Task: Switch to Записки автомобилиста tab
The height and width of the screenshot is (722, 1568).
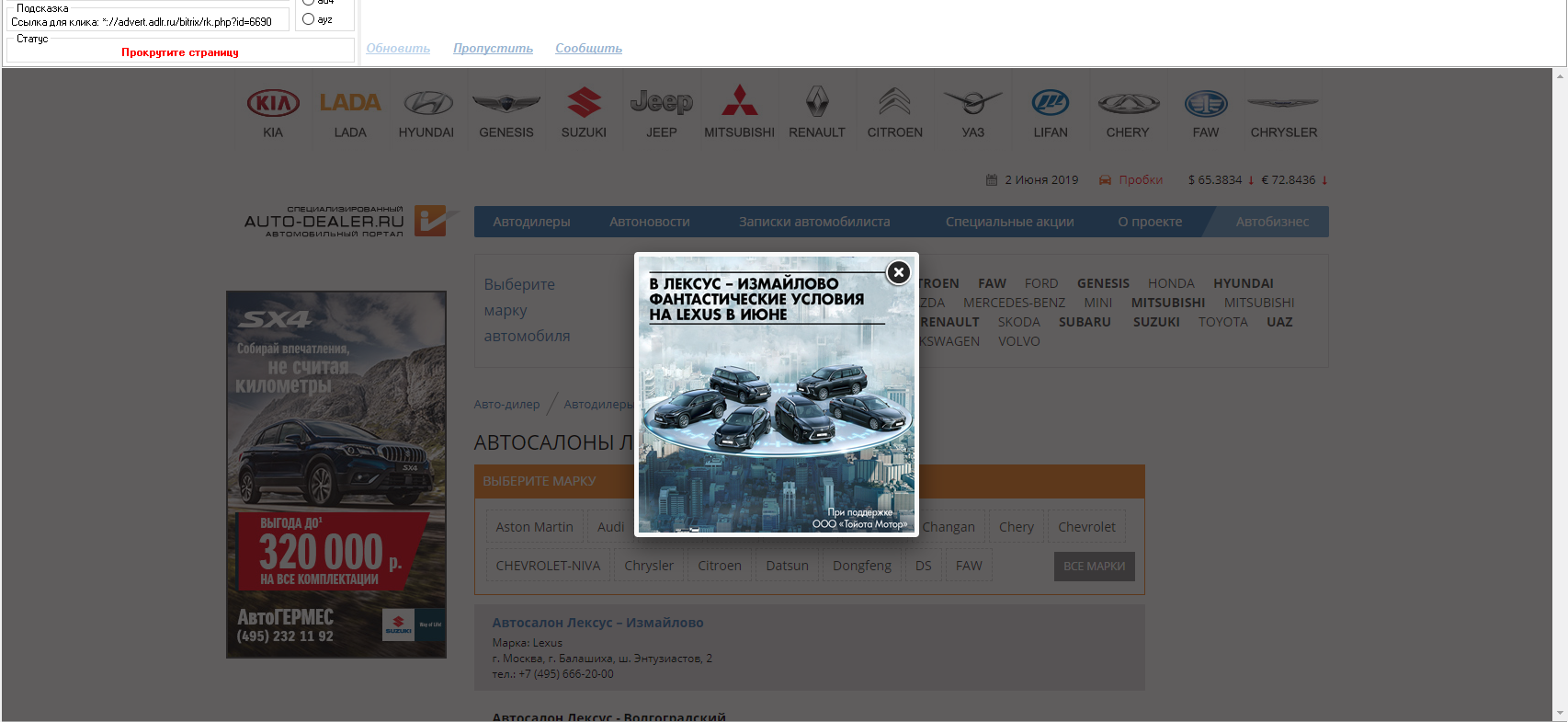Action: (814, 222)
